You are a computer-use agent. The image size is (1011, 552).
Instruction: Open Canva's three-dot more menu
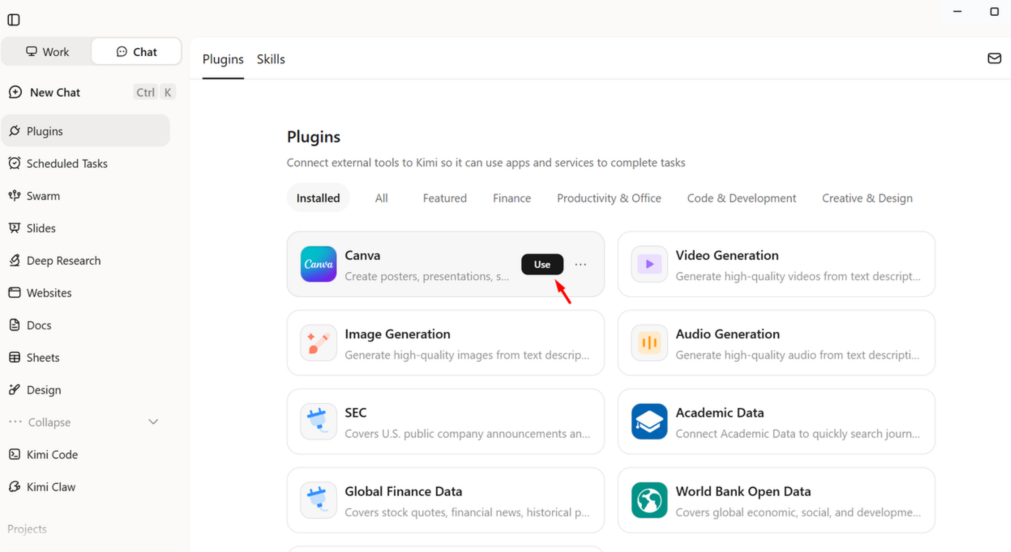[581, 264]
